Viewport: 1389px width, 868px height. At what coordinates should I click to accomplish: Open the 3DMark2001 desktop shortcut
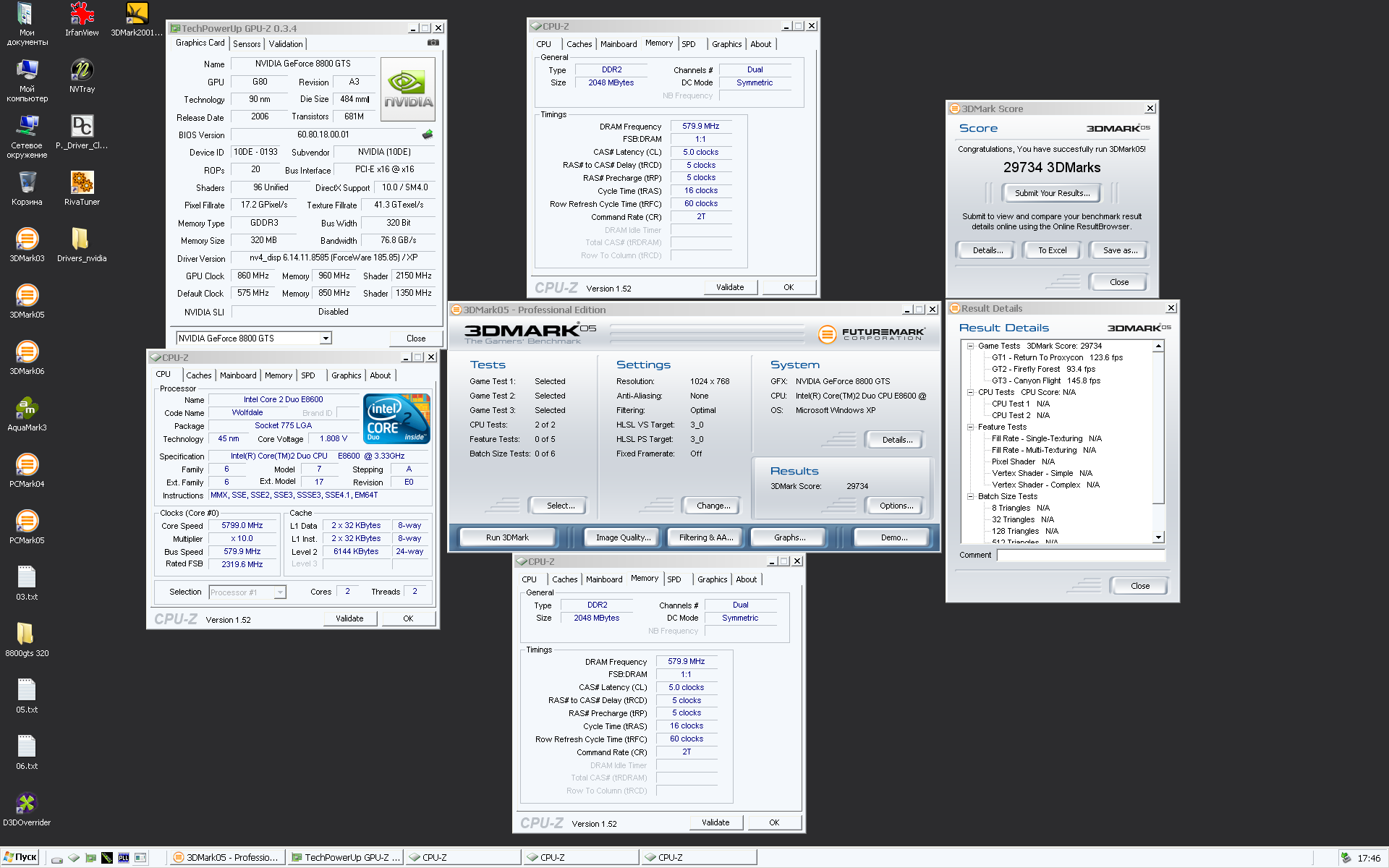point(137,20)
